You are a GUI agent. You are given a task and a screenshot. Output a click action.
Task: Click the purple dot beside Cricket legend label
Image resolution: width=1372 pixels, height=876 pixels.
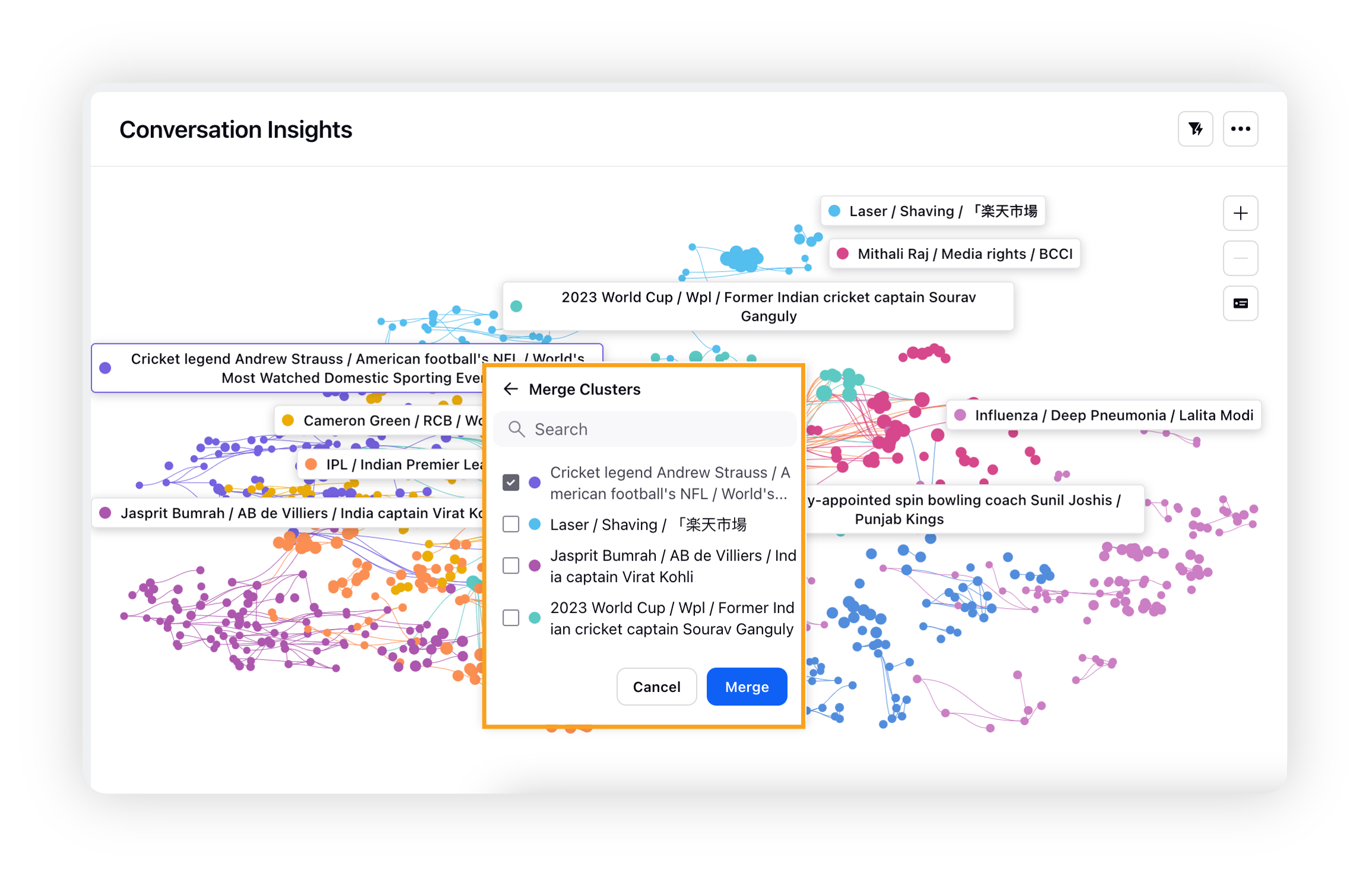(x=106, y=368)
